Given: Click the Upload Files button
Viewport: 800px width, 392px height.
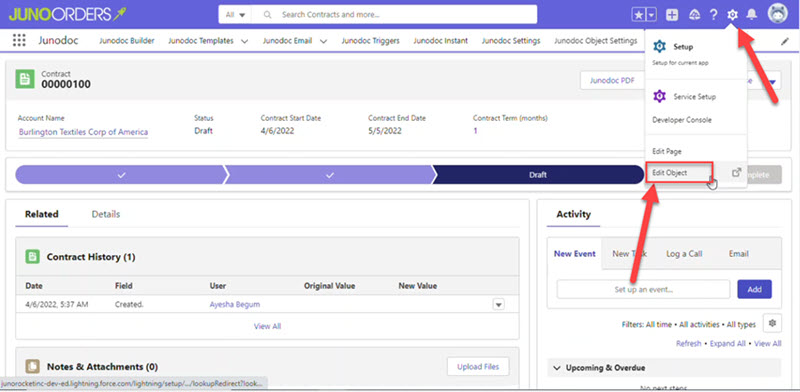Looking at the screenshot, I should [x=478, y=366].
